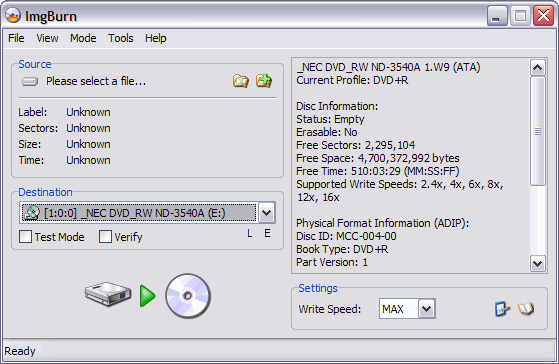Click the 'Disc ID: MCC-004-00' line
Screen dimensions: 559x364
(x=346, y=236)
